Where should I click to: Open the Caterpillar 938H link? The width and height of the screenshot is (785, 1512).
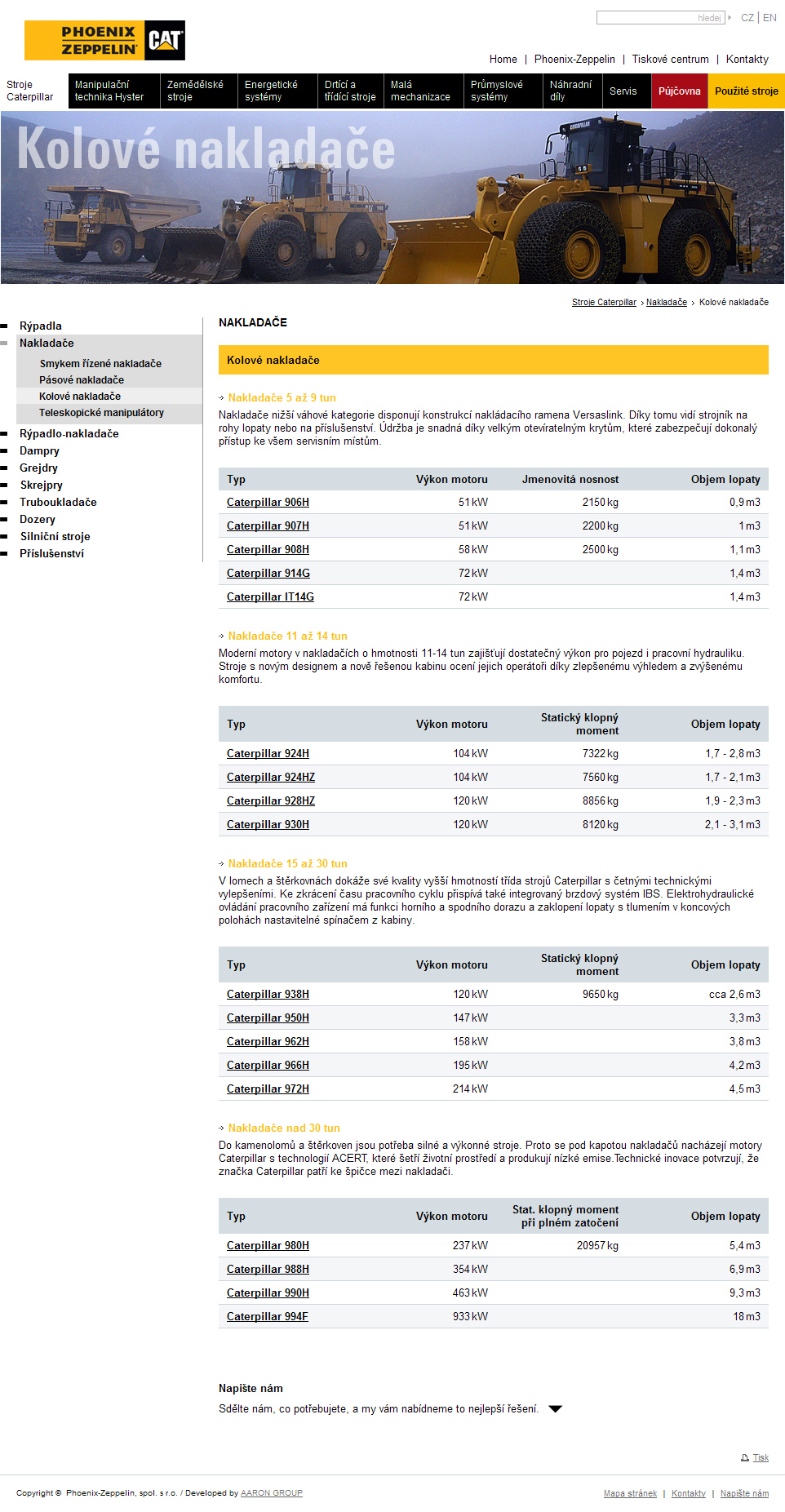[x=268, y=994]
